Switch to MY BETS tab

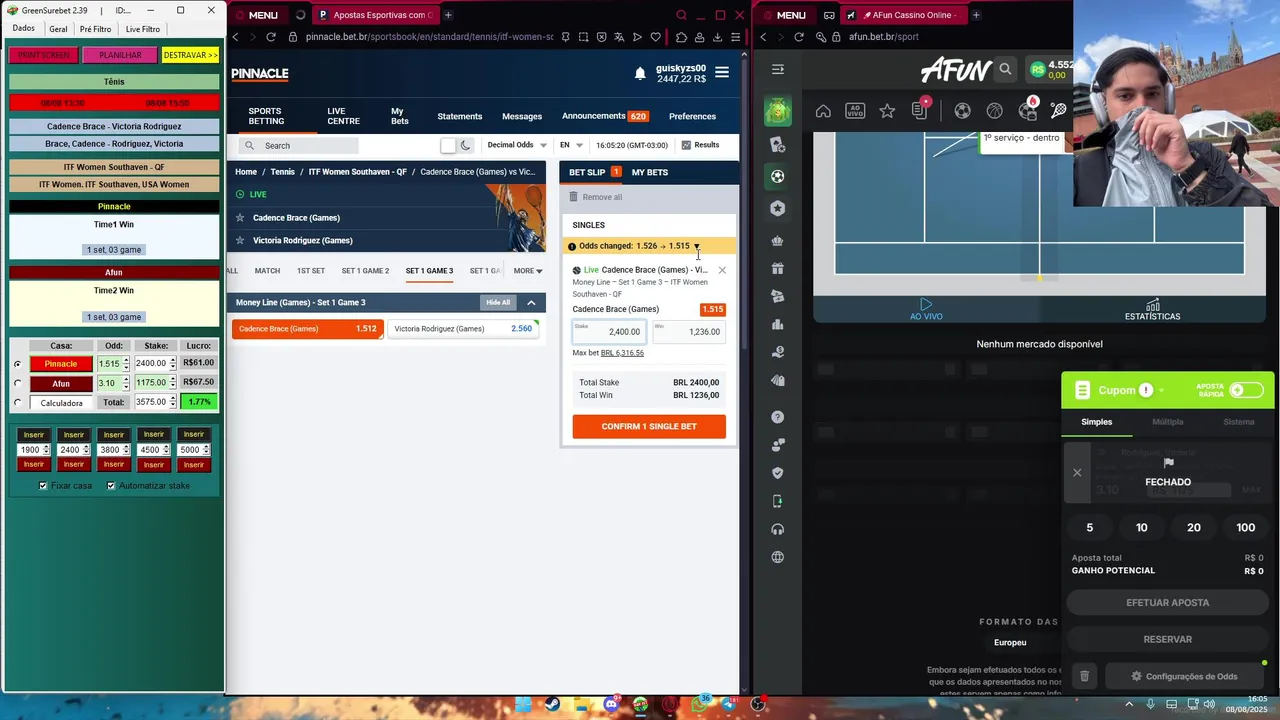(x=650, y=173)
